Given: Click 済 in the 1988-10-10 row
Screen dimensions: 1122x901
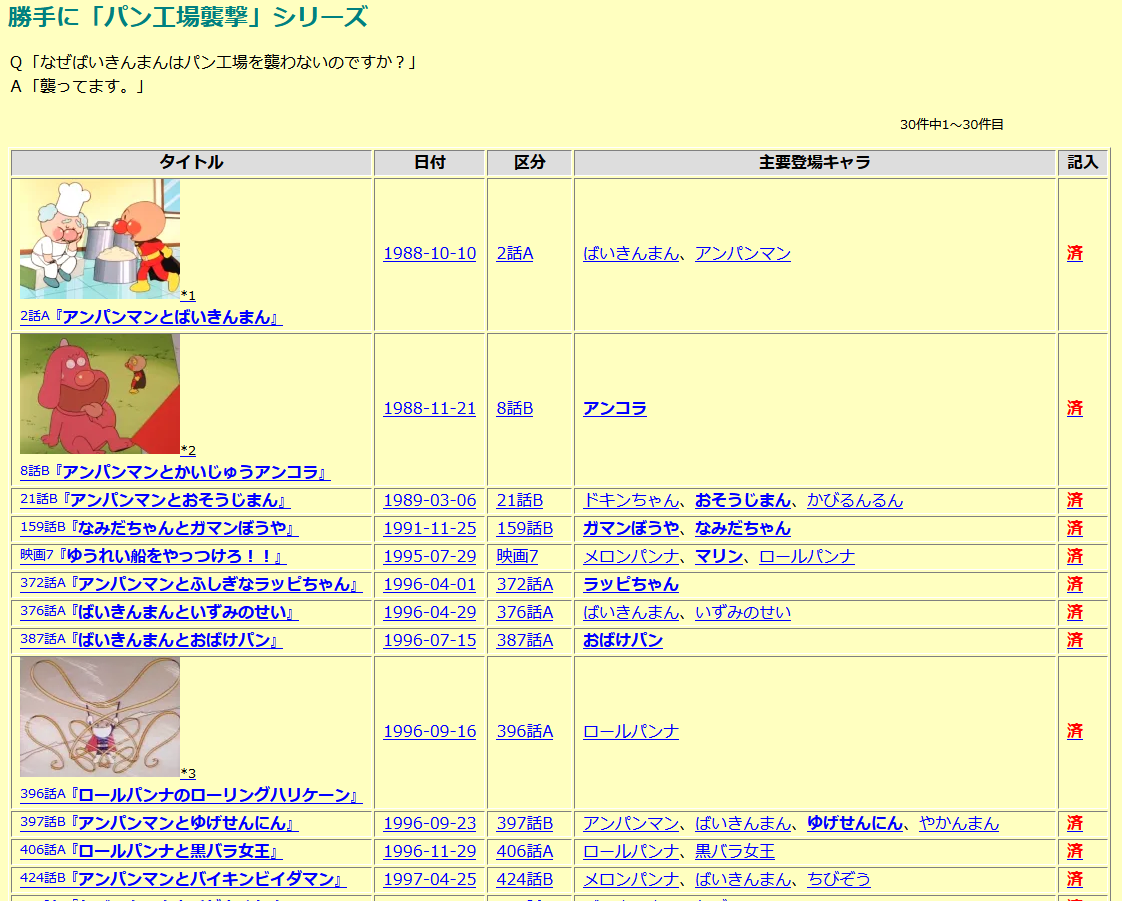Looking at the screenshot, I should (1074, 253).
